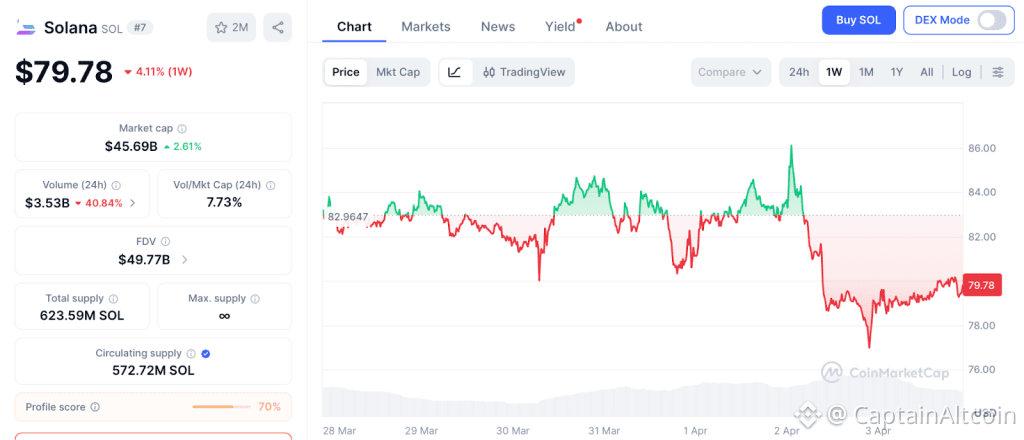The image size is (1024, 440).
Task: Expand the Volume (24h) details arrow
Action: [133, 203]
